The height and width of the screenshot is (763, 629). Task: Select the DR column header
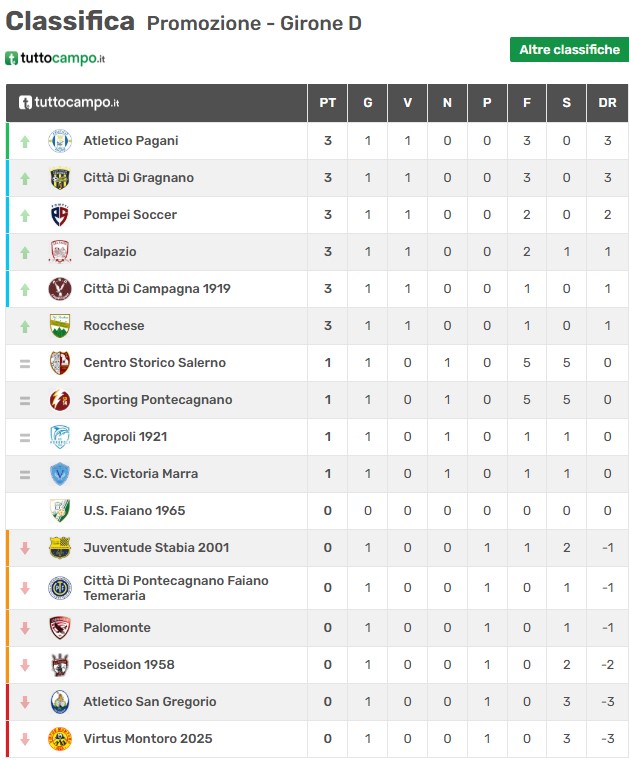click(x=607, y=103)
